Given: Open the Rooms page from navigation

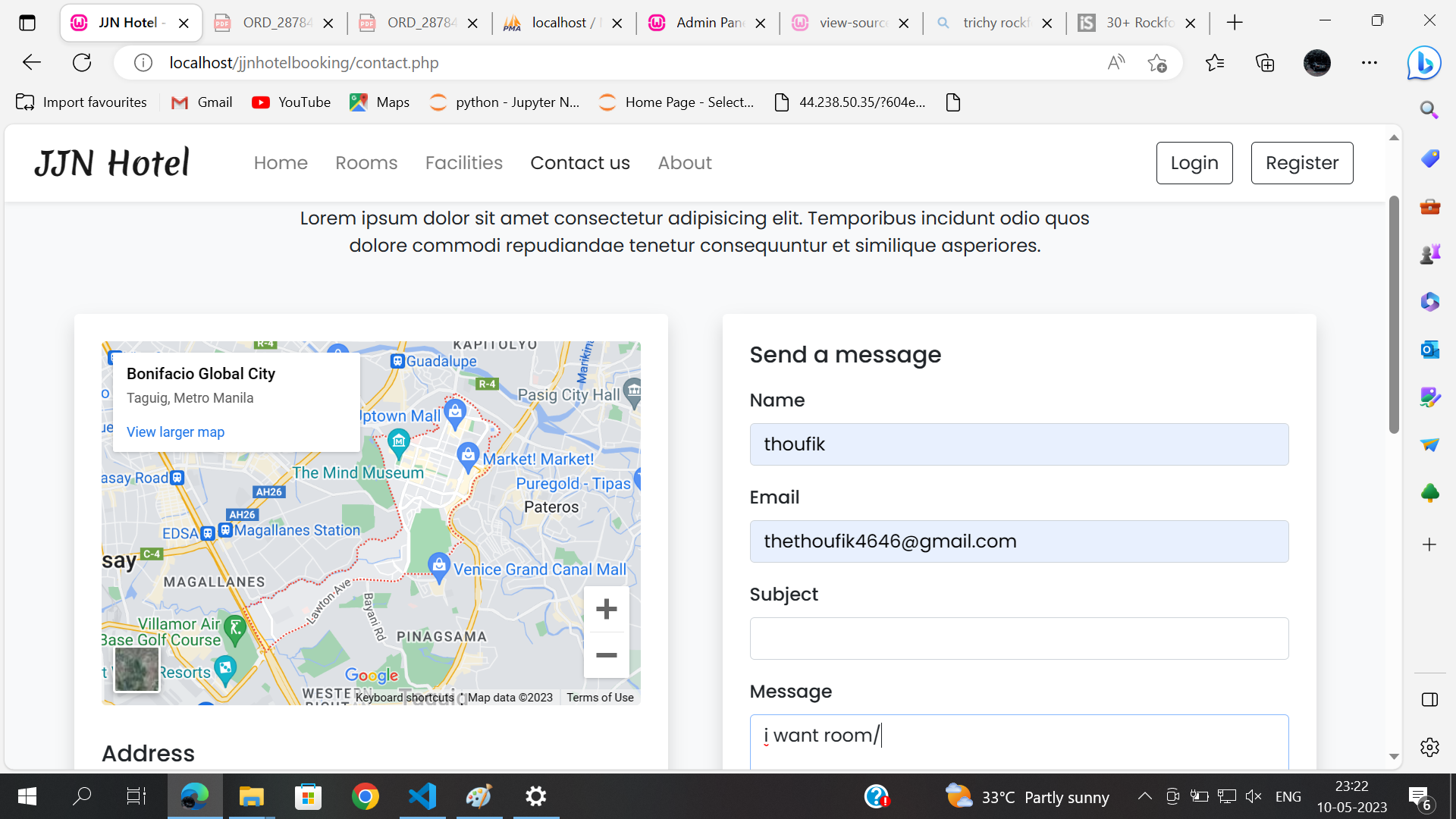Looking at the screenshot, I should pyautogui.click(x=366, y=162).
